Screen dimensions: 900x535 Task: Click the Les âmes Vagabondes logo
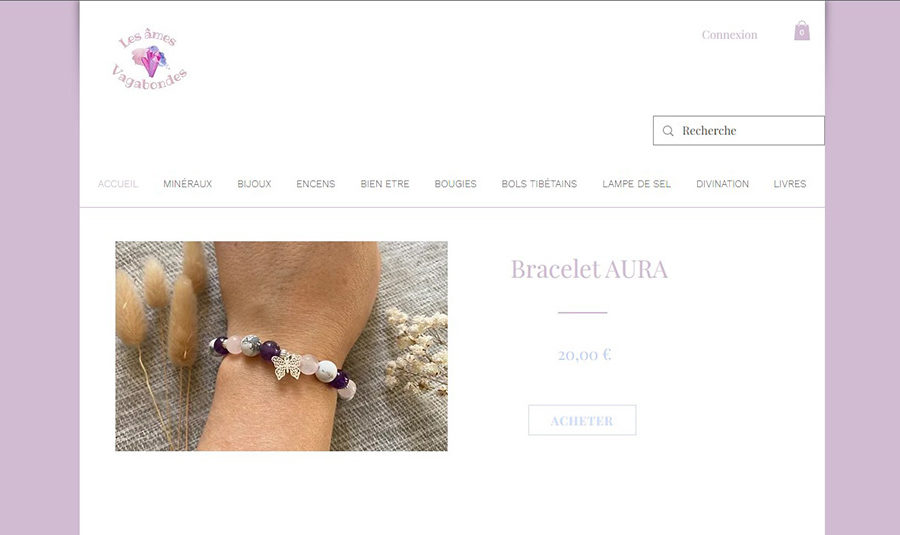point(149,59)
